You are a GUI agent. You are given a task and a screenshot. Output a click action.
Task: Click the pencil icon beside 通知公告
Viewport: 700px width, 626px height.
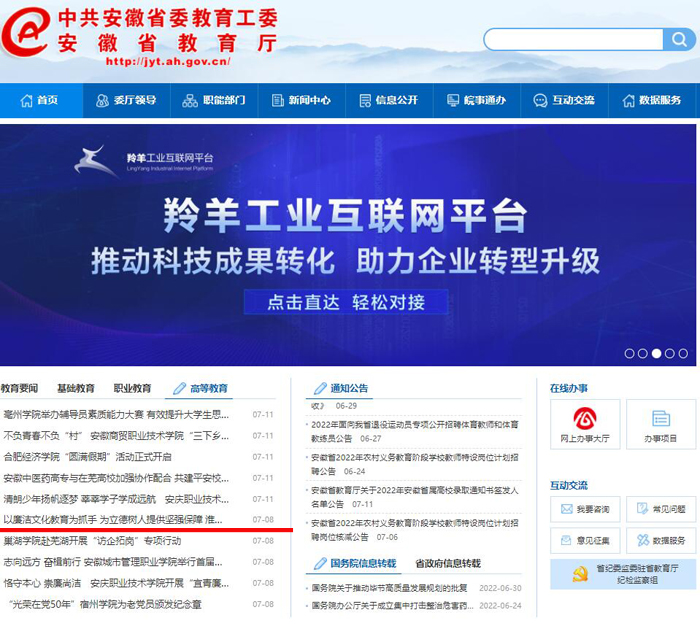[320, 388]
